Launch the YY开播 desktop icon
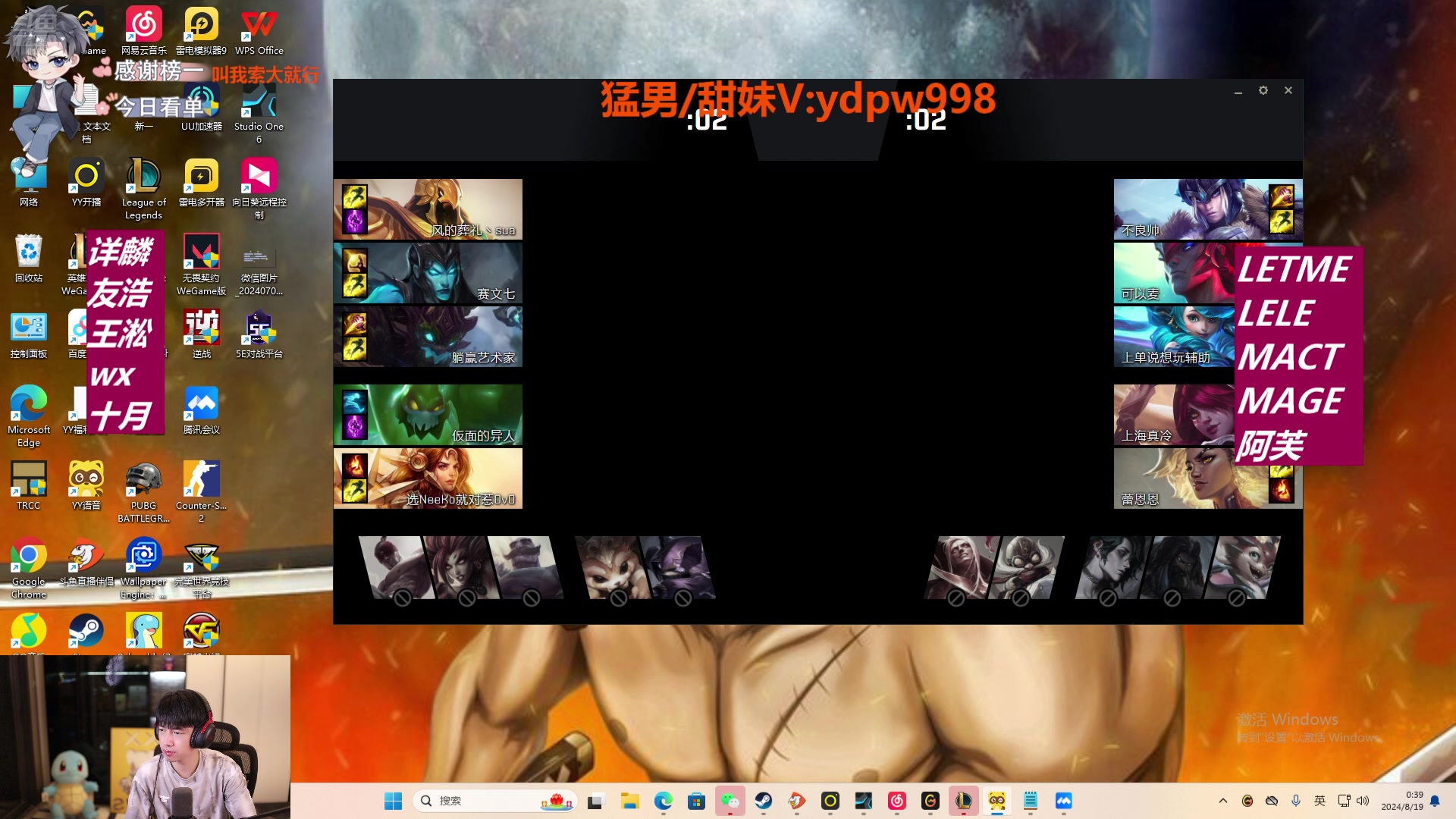This screenshot has height=819, width=1456. 86,183
